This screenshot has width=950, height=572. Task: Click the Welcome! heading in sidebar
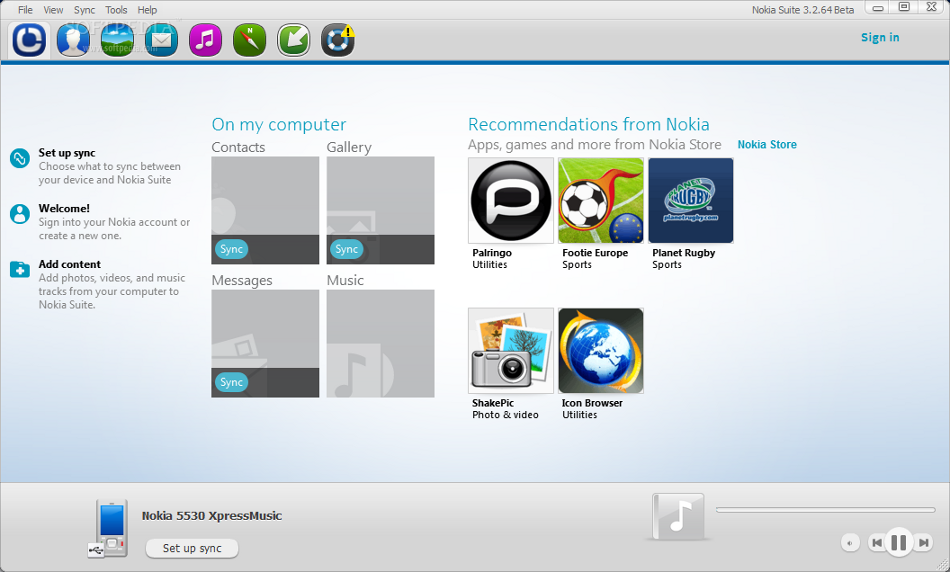point(64,208)
